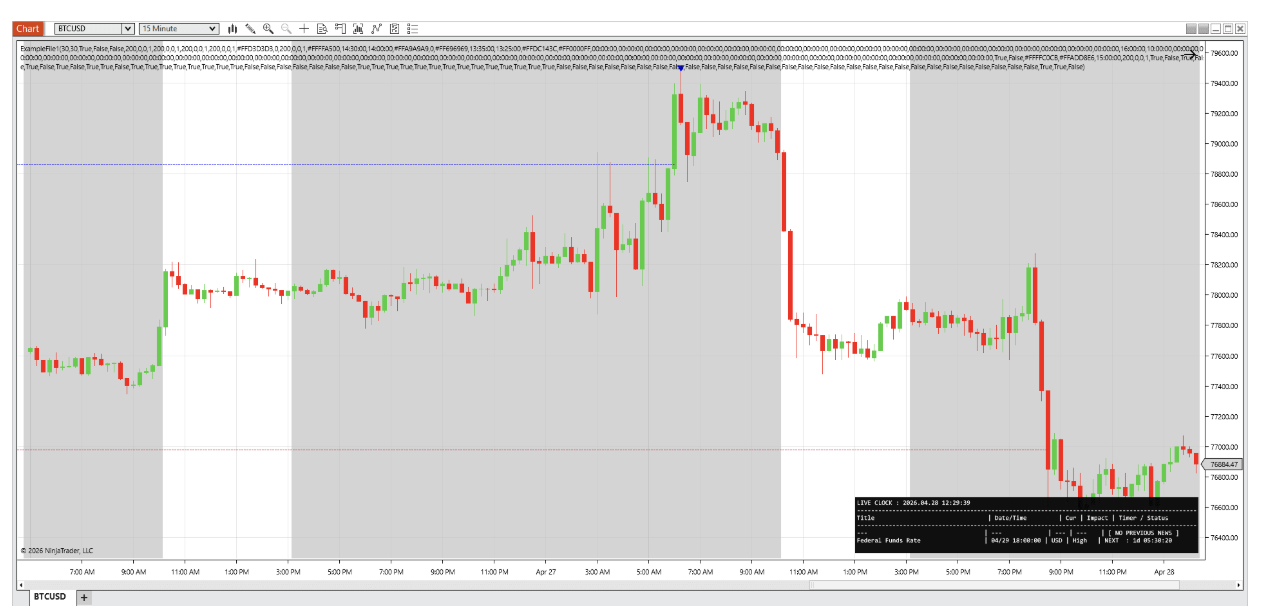Viewport: 1262px width, 612px height.
Task: Click the Timer / Status column header
Action: 1143,518
